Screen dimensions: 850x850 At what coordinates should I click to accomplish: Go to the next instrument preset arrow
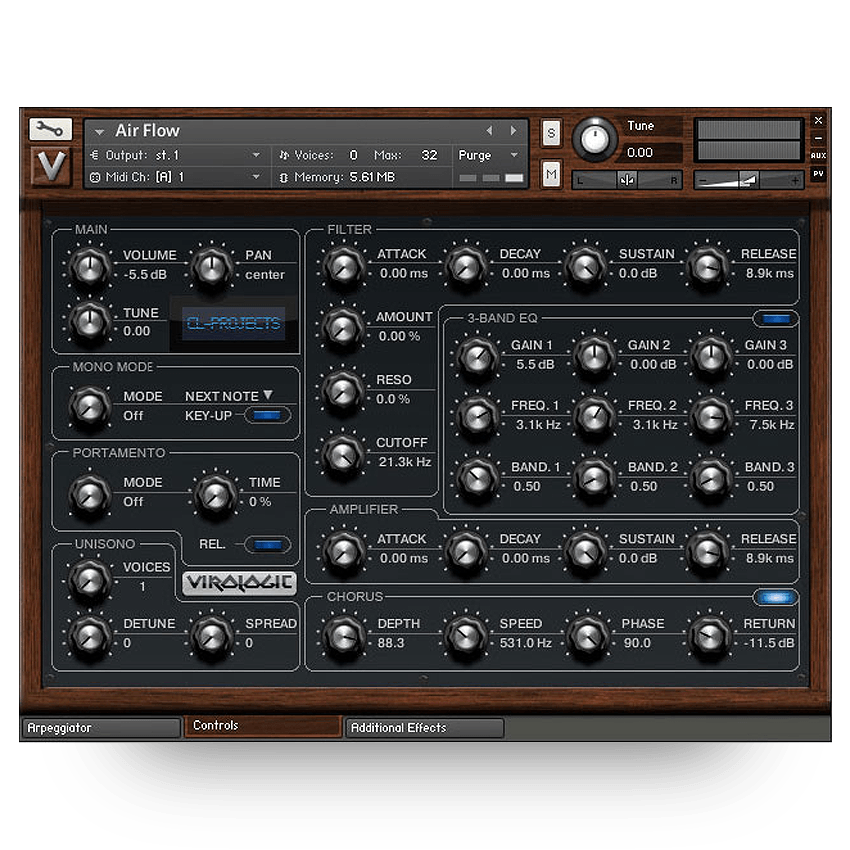(514, 130)
